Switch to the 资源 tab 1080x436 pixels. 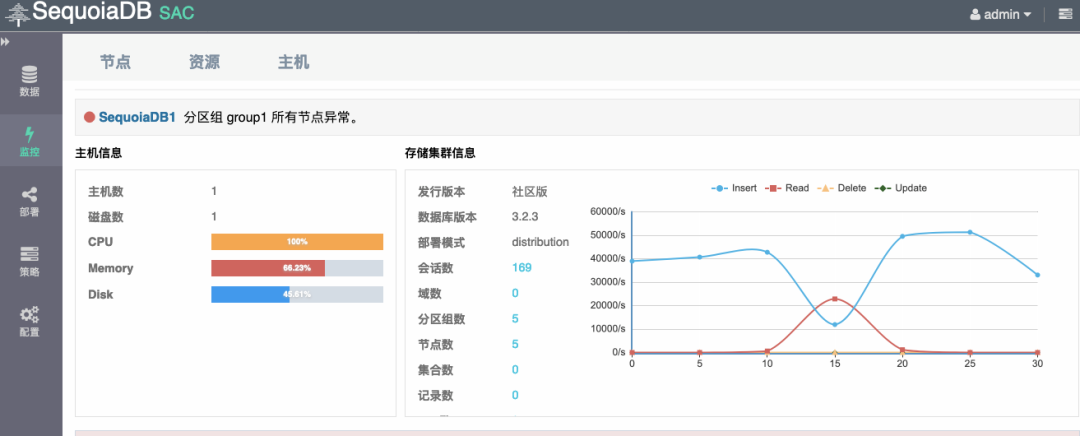point(204,63)
